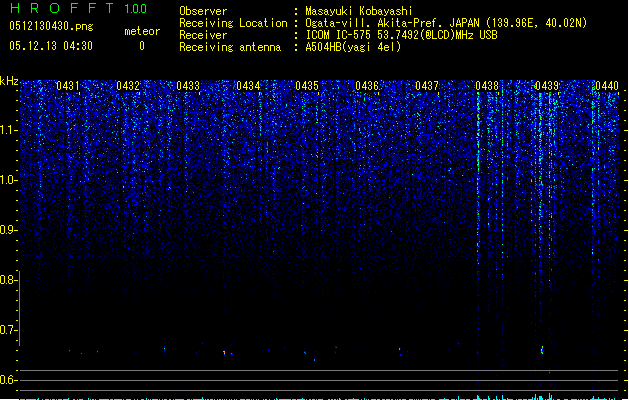Click the date stamp 05.12.13 04:30
This screenshot has height=400, width=629.
51,46
